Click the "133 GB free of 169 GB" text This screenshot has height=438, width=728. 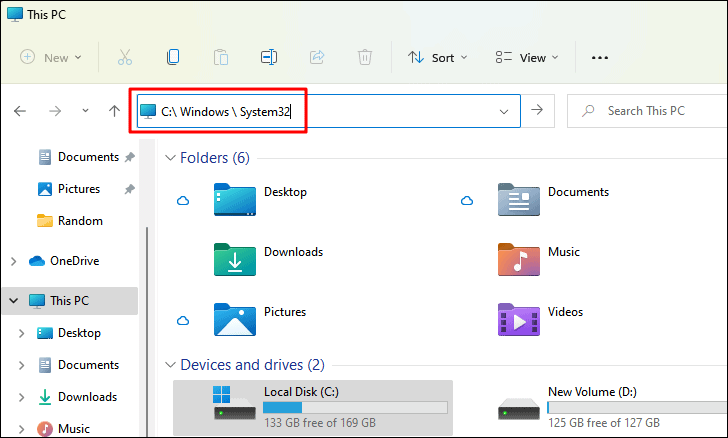(320, 423)
